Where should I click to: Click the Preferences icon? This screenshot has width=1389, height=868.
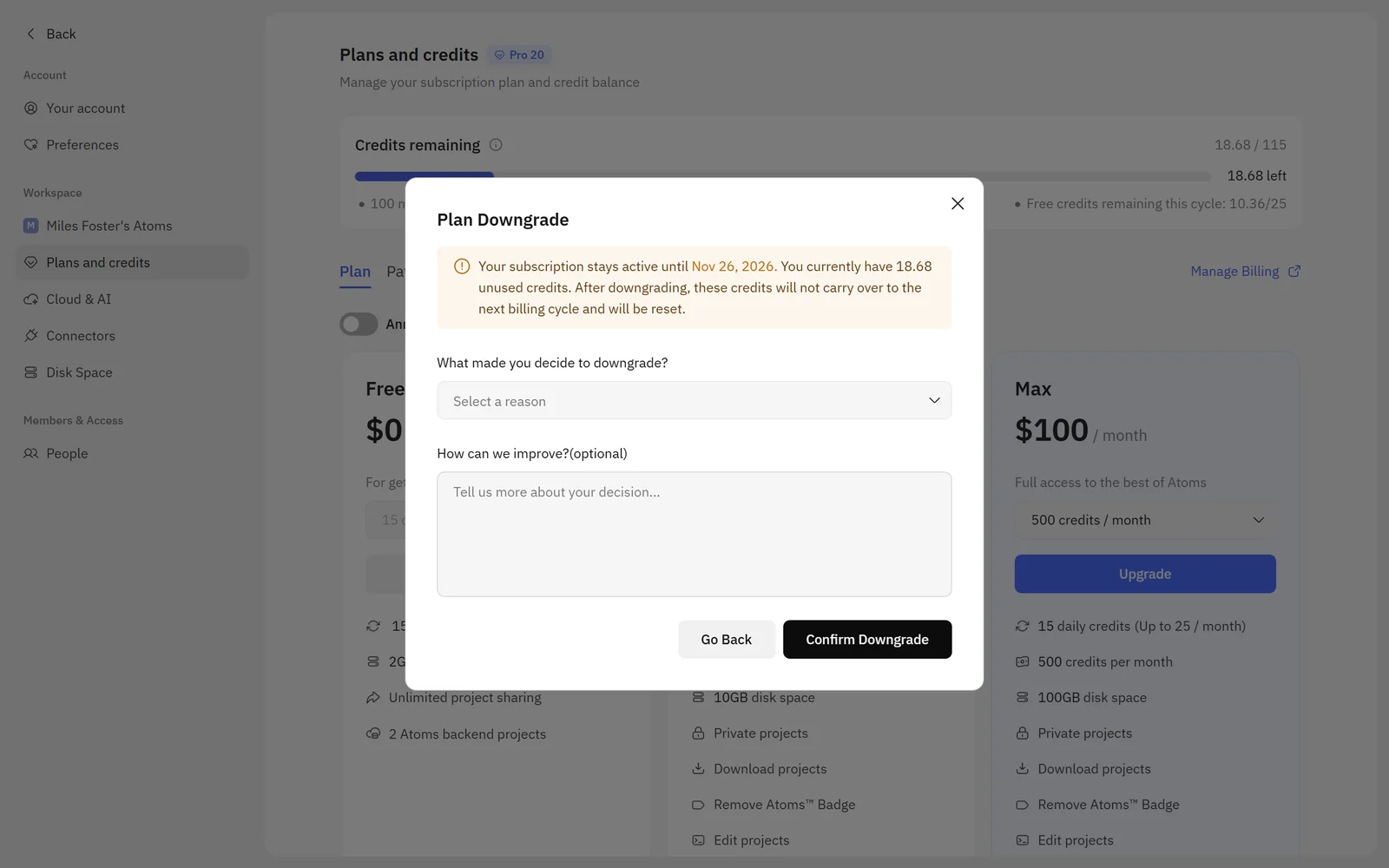pos(31,145)
